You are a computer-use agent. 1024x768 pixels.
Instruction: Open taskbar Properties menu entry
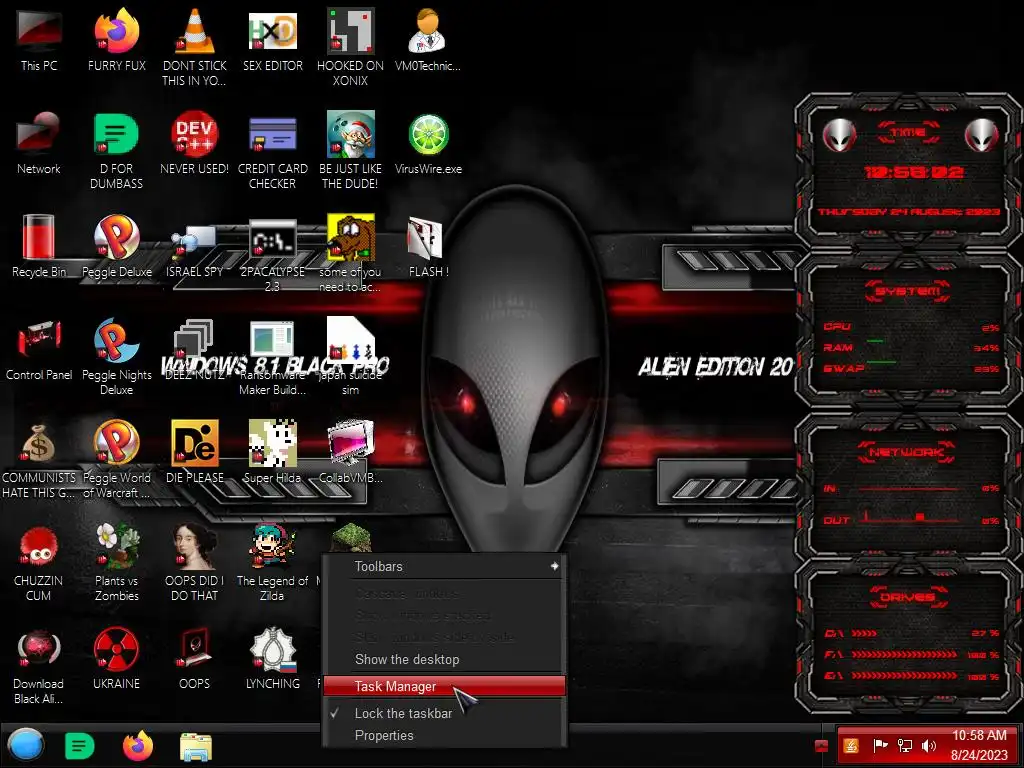444,735
